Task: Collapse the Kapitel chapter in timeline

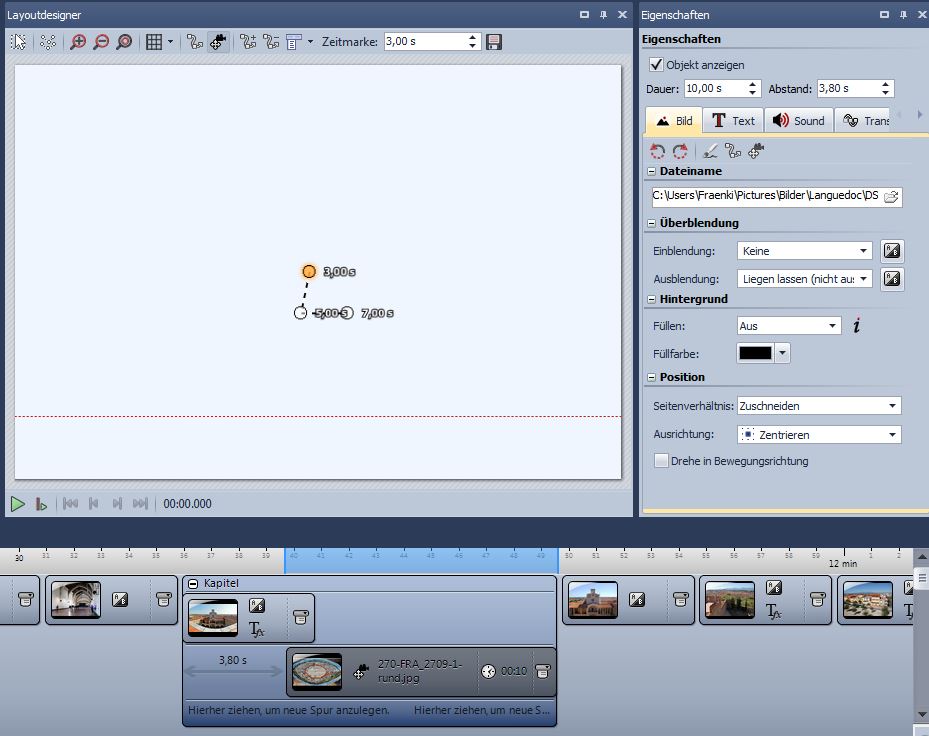Action: click(193, 583)
